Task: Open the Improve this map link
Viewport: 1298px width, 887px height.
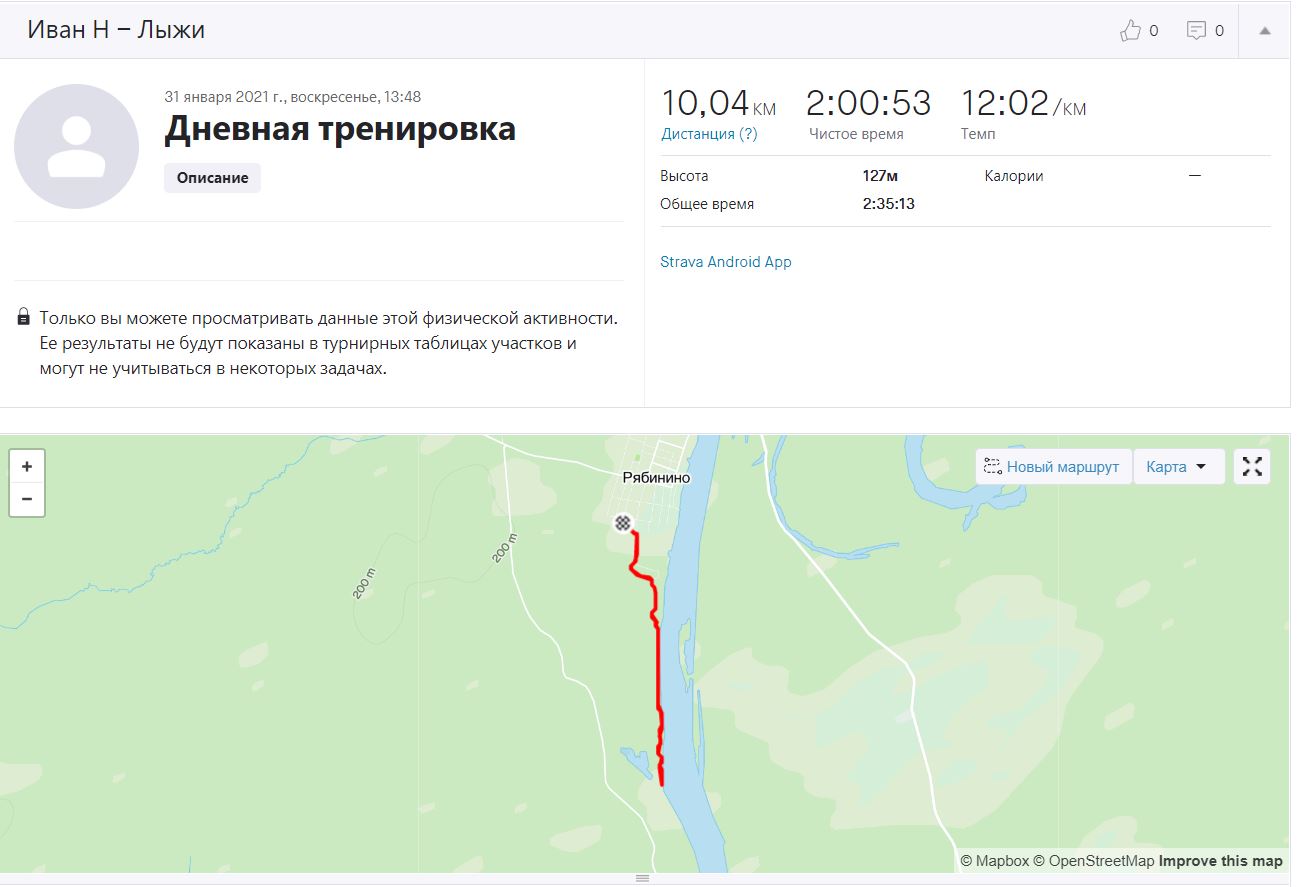Action: pos(1220,861)
